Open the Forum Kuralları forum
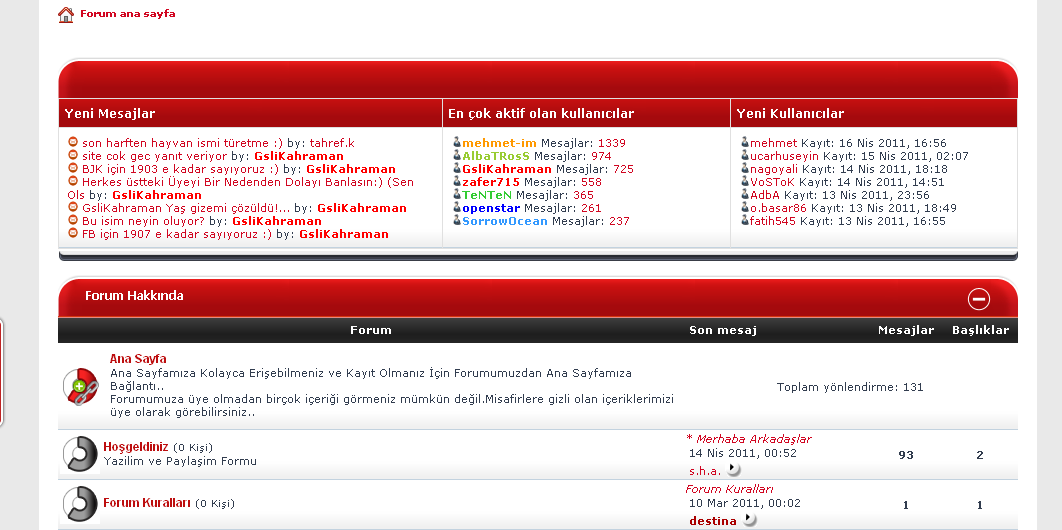This screenshot has width=1062, height=530. click(146, 503)
